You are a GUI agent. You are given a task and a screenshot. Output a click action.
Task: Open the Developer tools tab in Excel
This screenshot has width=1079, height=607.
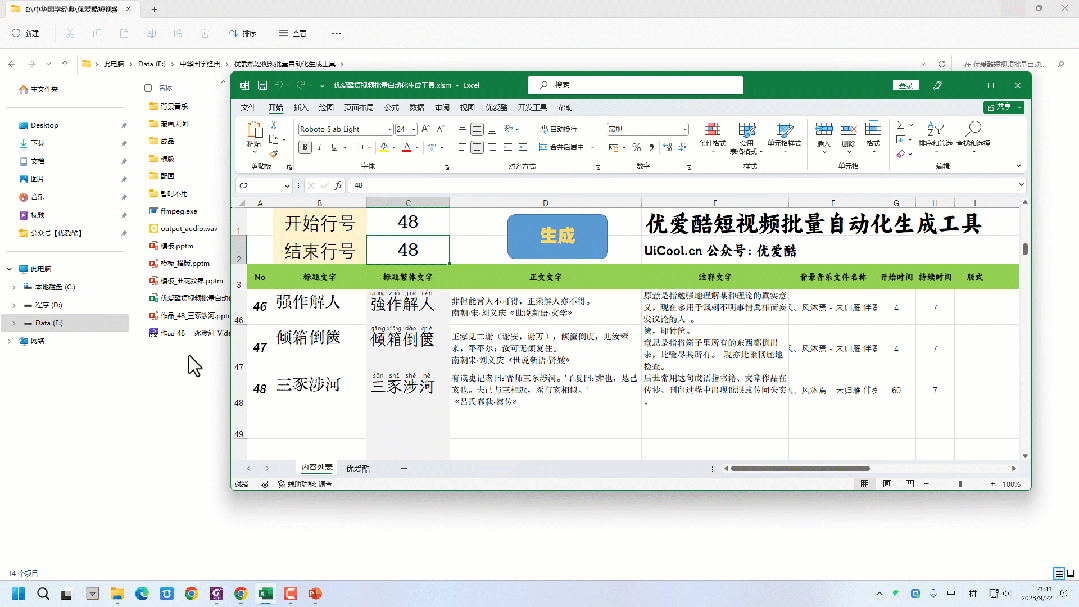click(x=532, y=107)
